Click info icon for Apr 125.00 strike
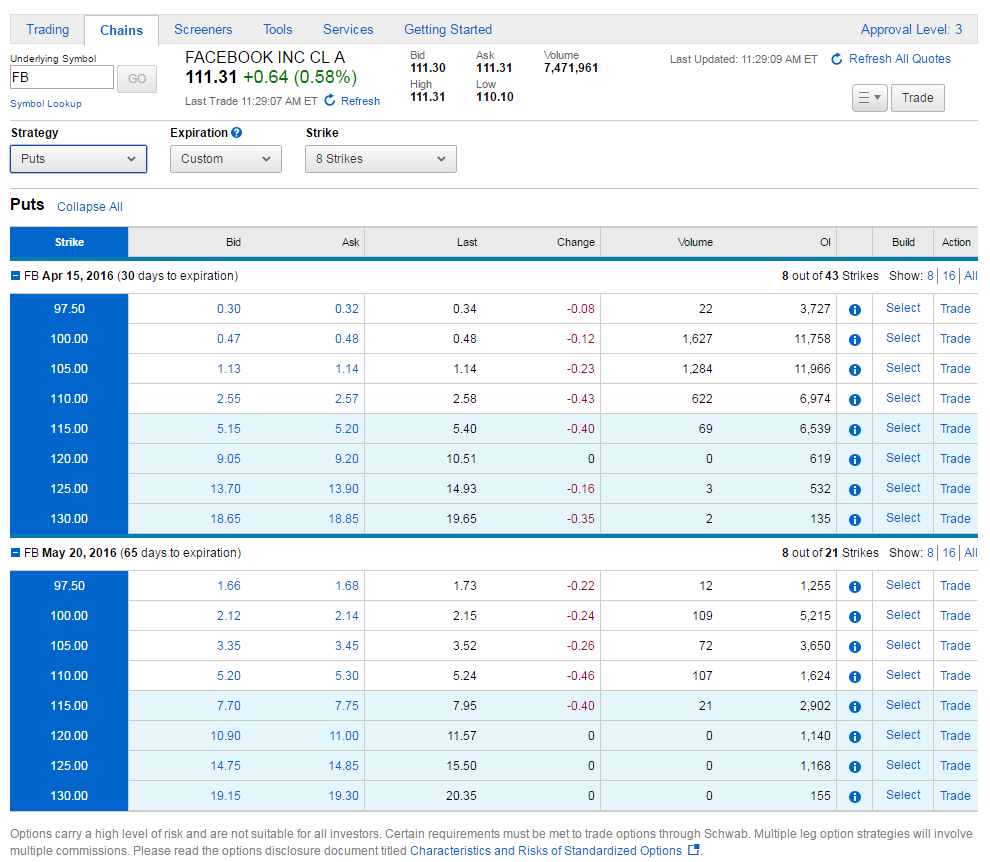Image resolution: width=990 pixels, height=862 pixels. (x=854, y=489)
